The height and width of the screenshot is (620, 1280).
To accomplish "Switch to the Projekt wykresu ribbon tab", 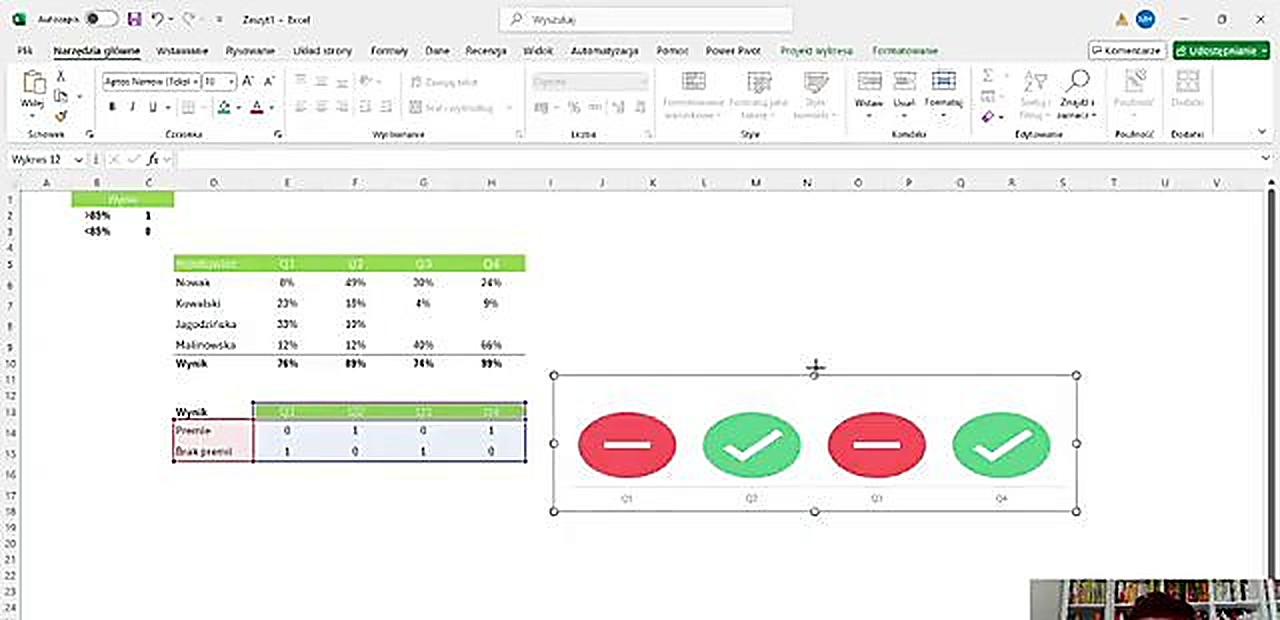I will tap(816, 50).
